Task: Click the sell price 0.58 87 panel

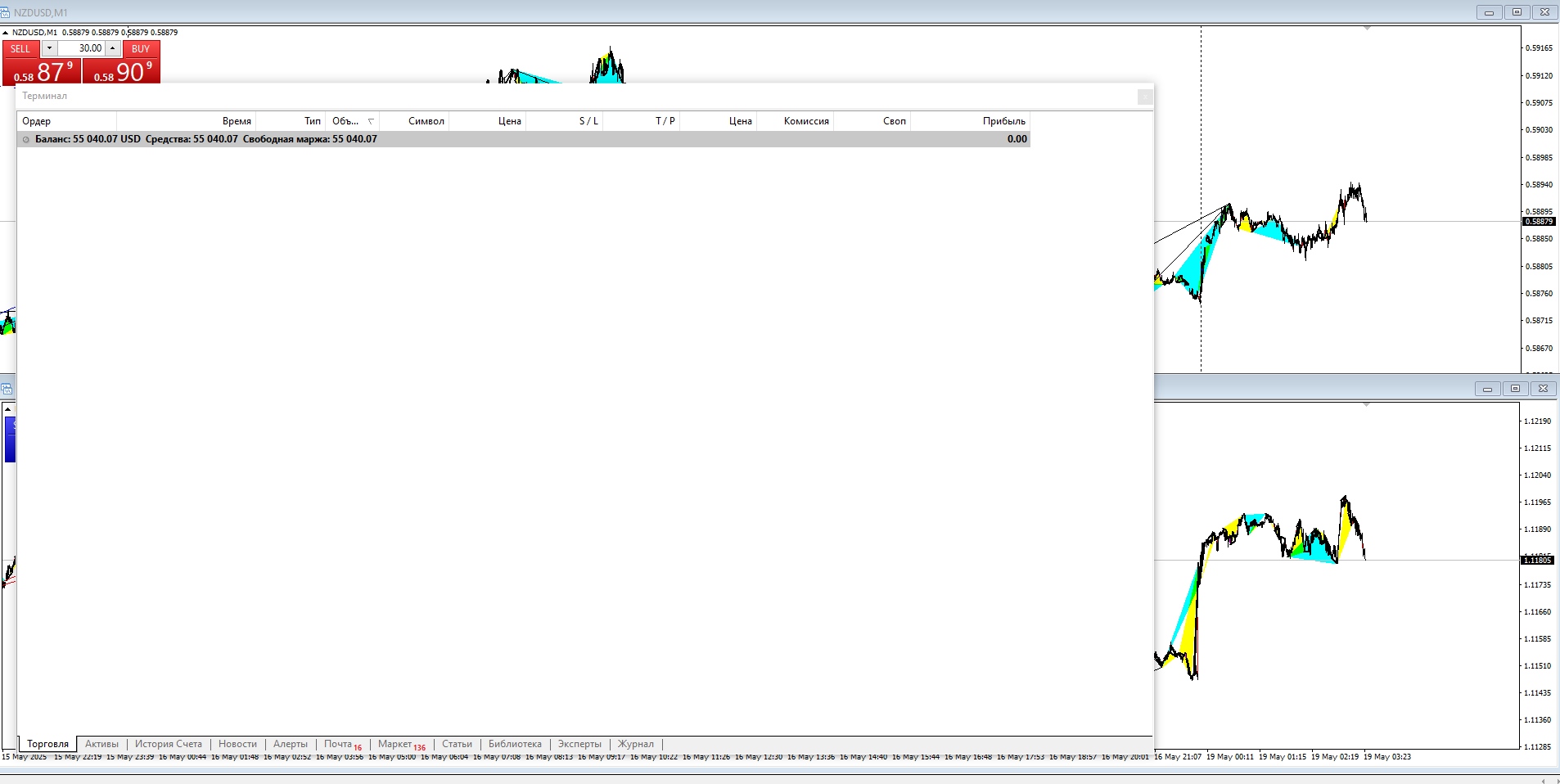Action: point(42,71)
